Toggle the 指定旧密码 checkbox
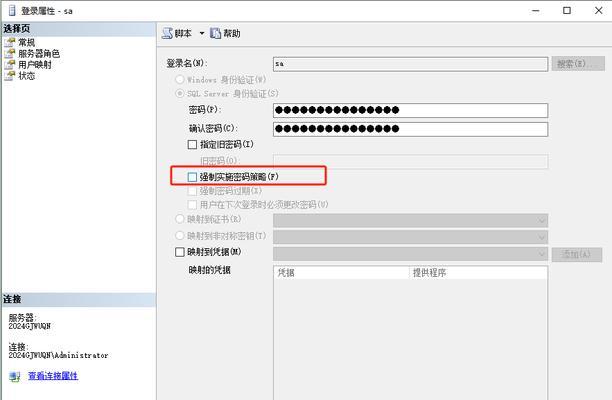This screenshot has height=400, width=612. [x=192, y=145]
